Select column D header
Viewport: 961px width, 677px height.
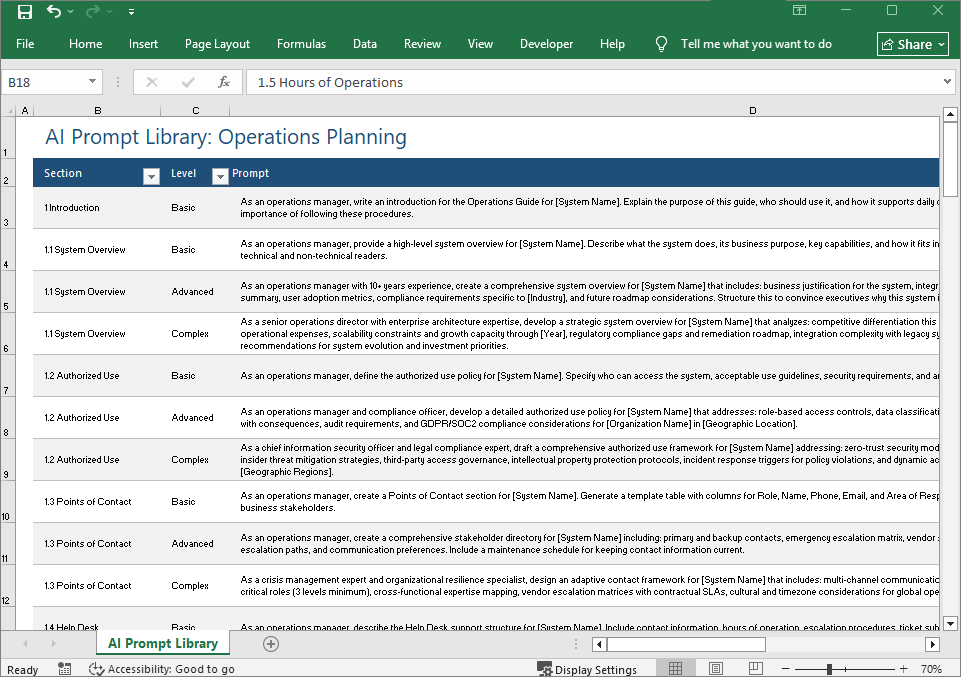click(x=753, y=111)
